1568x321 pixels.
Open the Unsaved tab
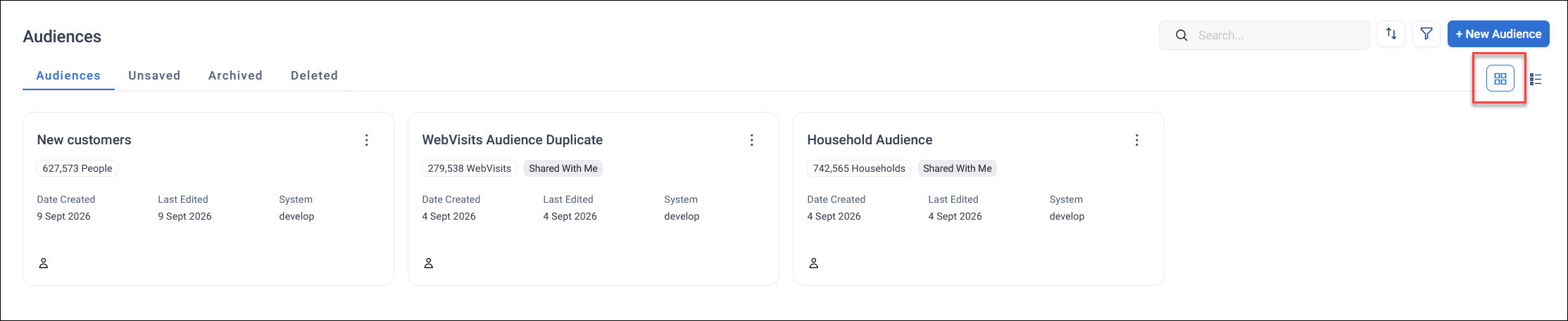tap(154, 75)
